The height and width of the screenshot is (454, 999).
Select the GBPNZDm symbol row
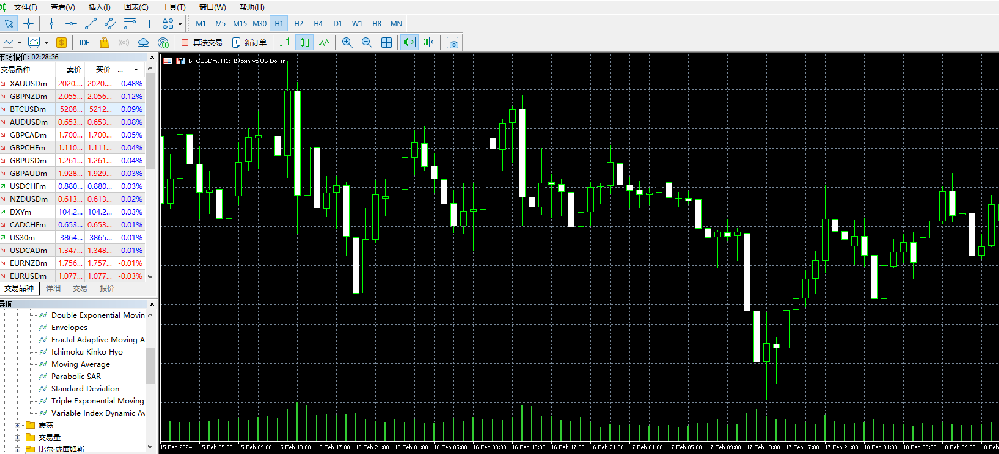pos(73,96)
